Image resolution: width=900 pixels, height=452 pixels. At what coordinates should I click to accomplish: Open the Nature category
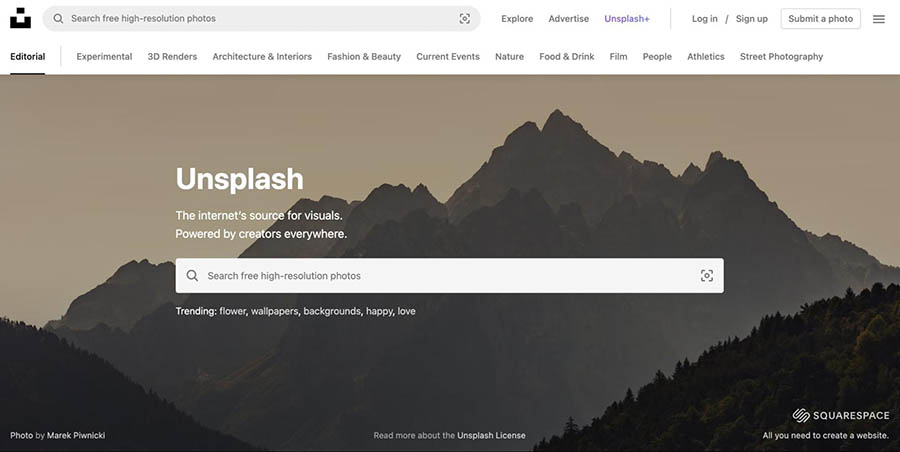(x=509, y=57)
